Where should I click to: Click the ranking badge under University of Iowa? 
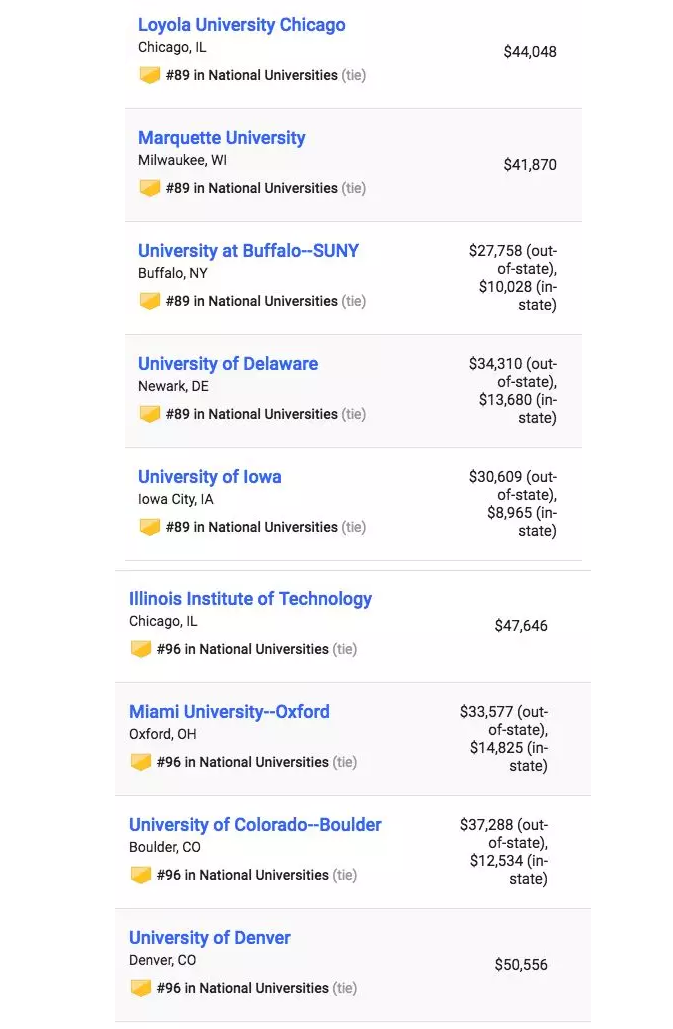coord(150,526)
